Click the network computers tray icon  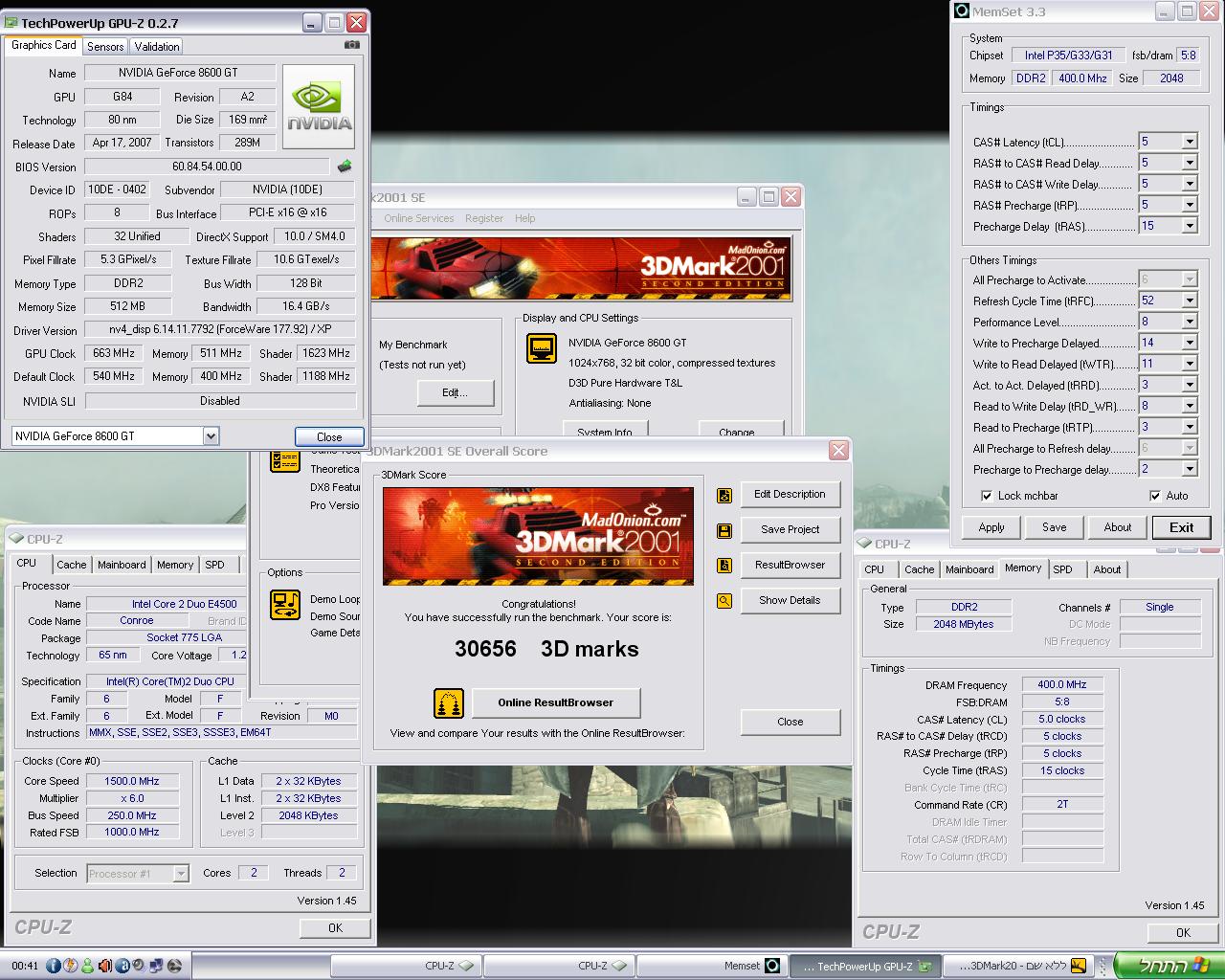coord(156,966)
